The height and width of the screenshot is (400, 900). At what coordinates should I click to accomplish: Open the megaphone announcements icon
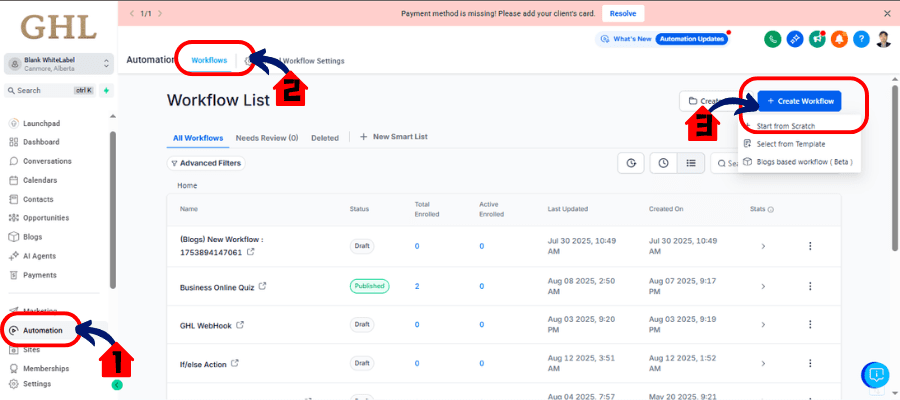[x=817, y=39]
